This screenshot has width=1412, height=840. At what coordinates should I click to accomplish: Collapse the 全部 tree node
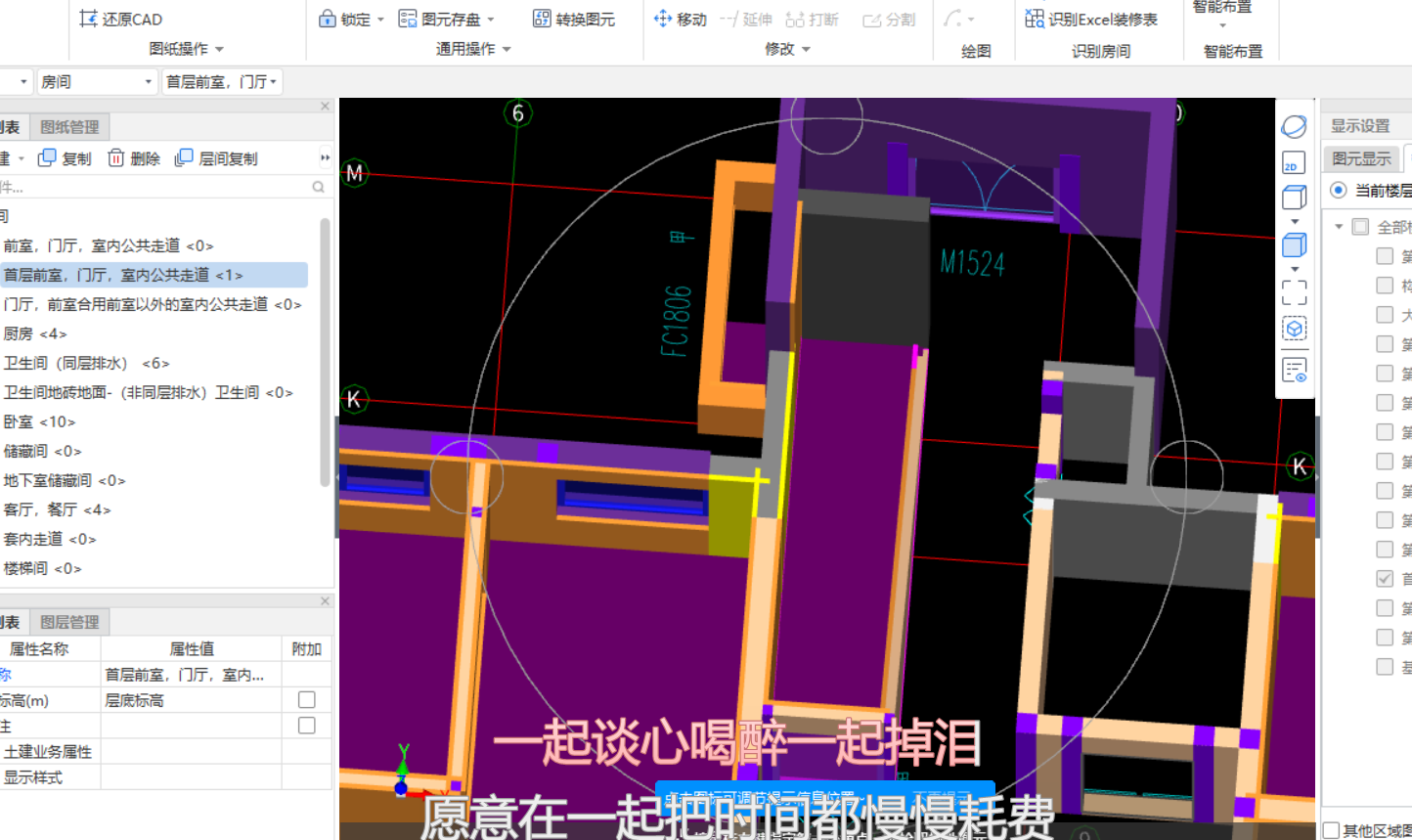click(x=1339, y=227)
